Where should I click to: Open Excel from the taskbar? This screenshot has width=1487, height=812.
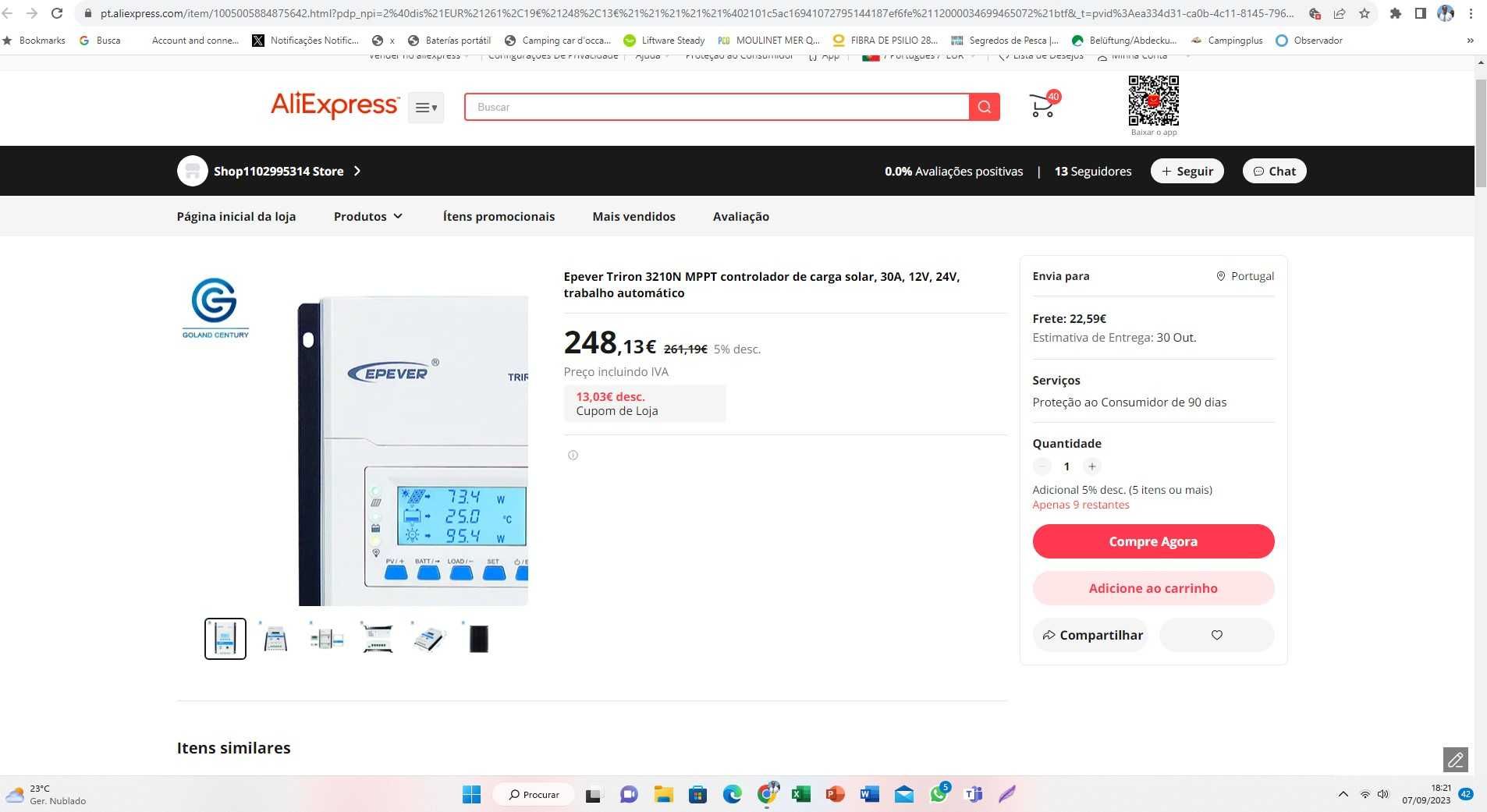(x=800, y=794)
